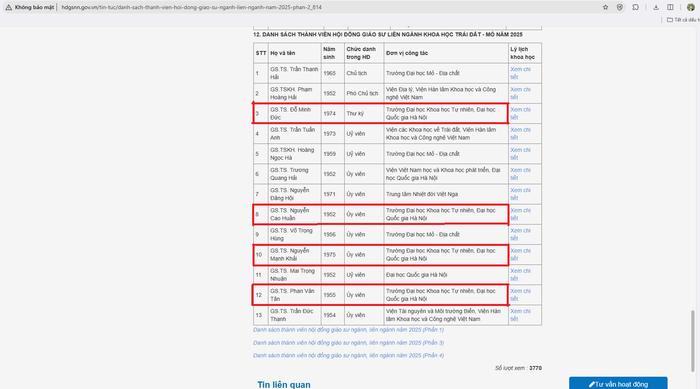The height and width of the screenshot is (389, 700).
Task: Open 'Xem chi tiết' link for Nguyễn Đăng Hội
Action: point(520,194)
